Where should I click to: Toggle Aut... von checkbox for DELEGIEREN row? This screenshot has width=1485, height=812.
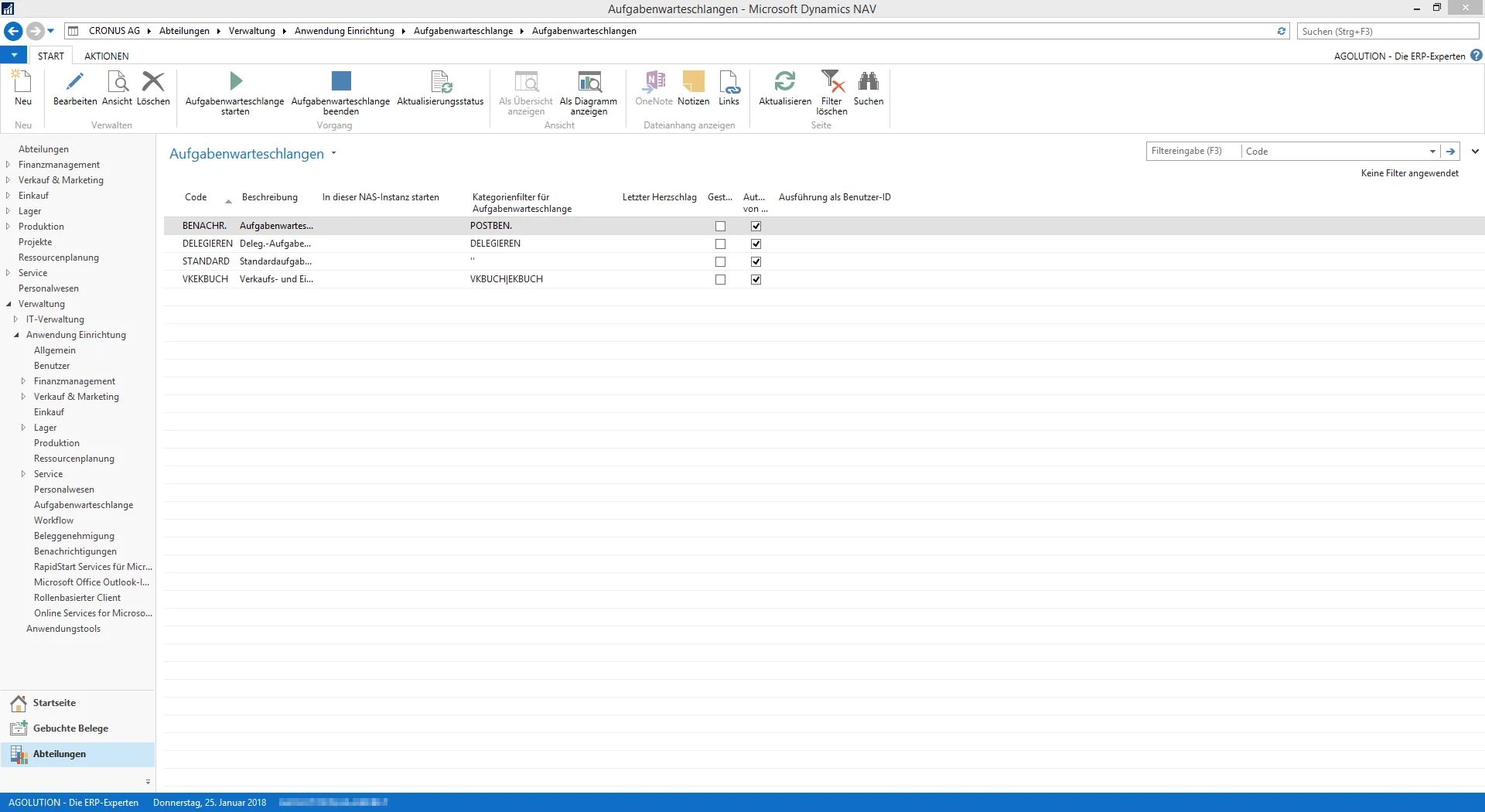pos(756,244)
